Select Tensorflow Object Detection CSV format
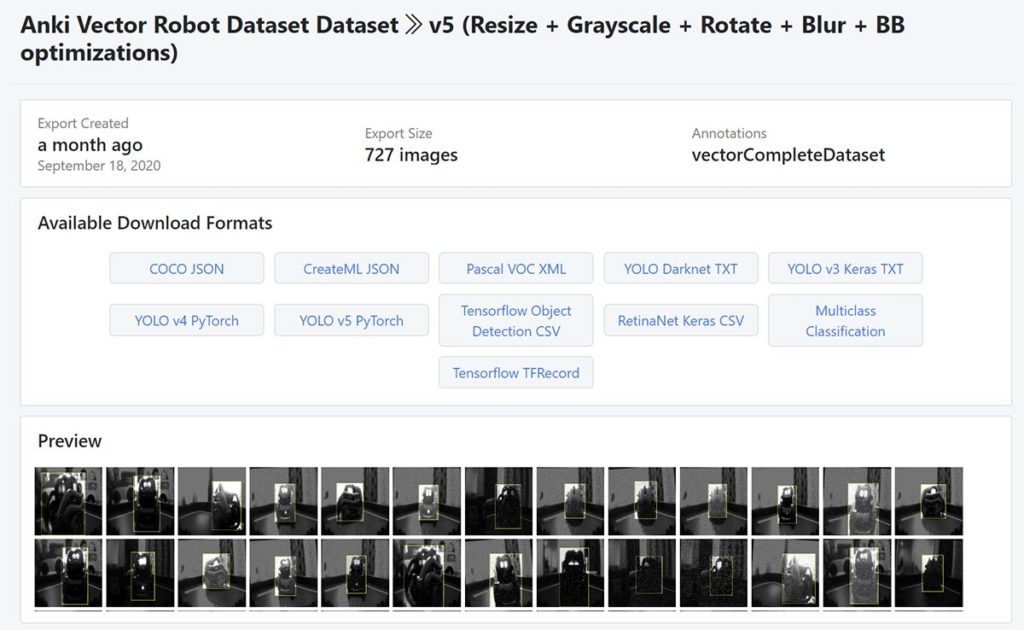This screenshot has width=1024, height=630. click(515, 320)
